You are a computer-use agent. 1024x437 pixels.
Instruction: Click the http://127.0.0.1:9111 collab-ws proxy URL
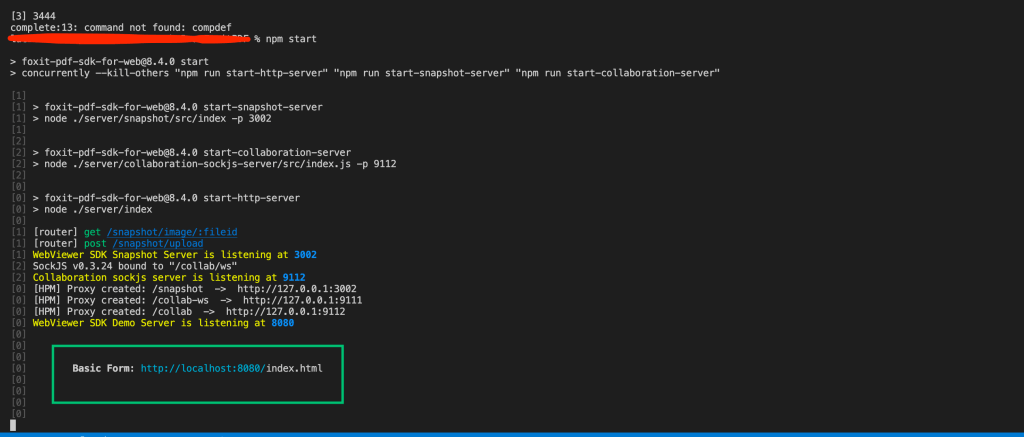click(x=302, y=300)
